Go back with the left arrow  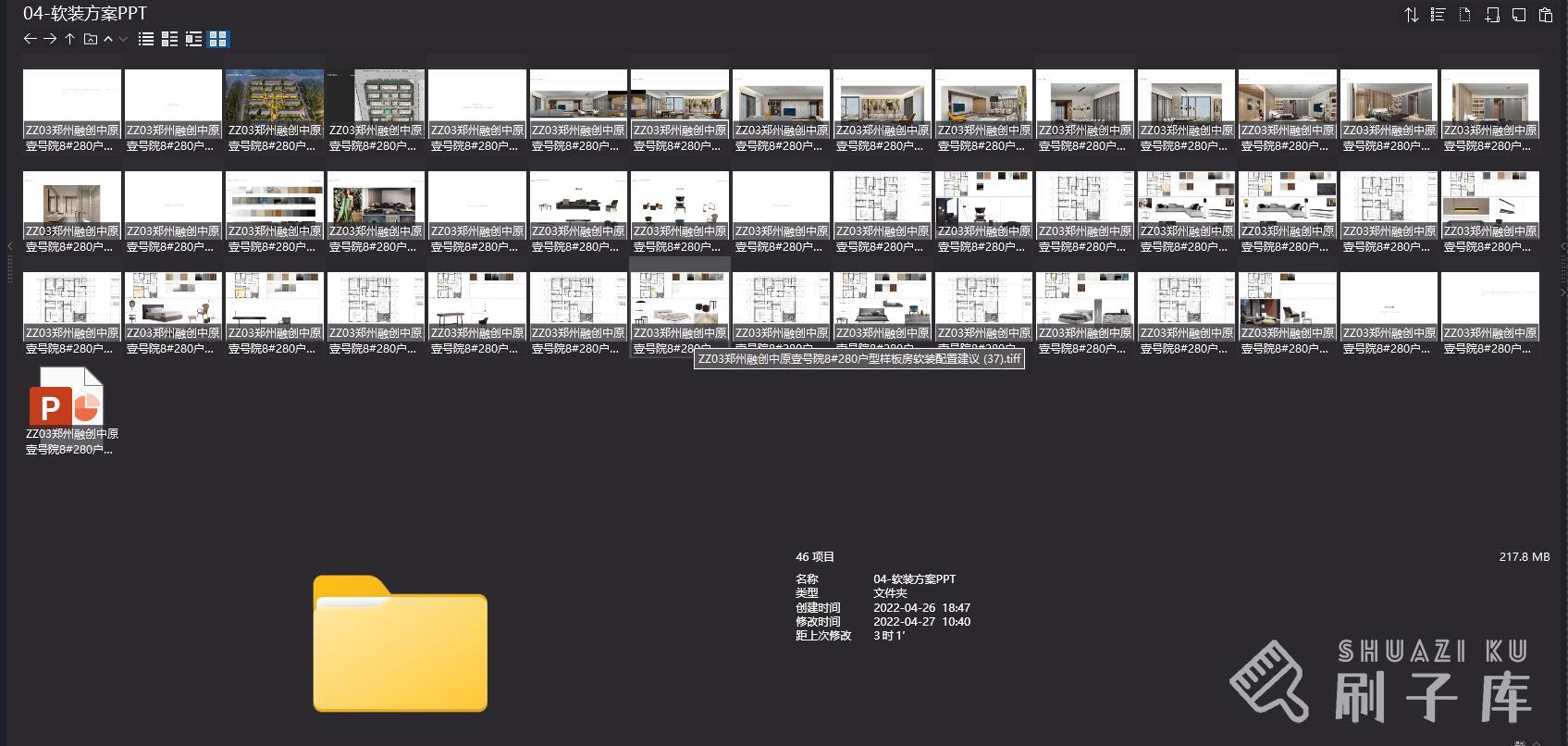30,39
